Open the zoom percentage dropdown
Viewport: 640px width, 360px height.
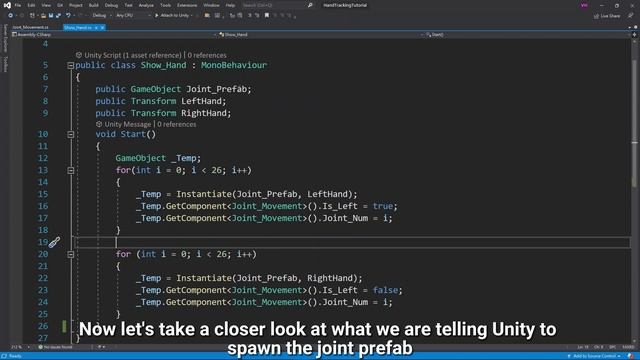[20, 347]
